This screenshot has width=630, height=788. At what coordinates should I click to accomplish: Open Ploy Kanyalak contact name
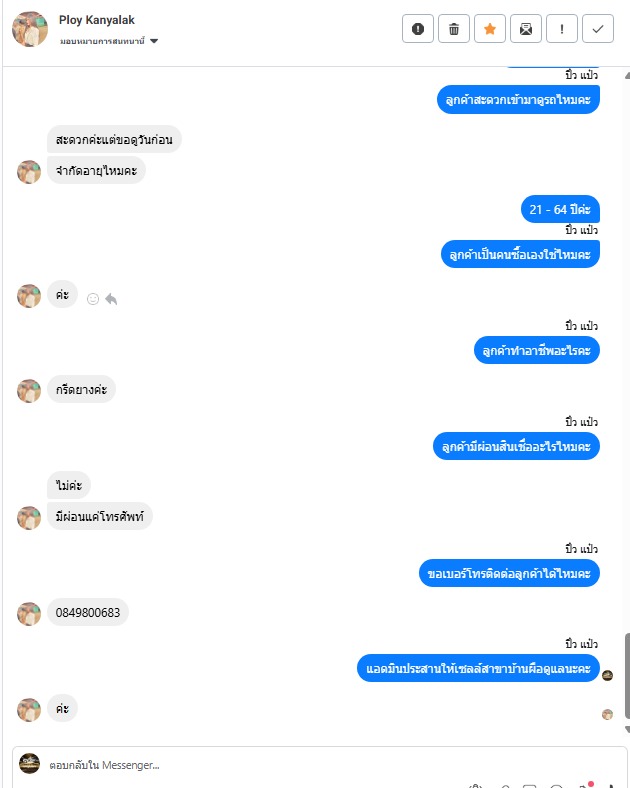pos(96,20)
